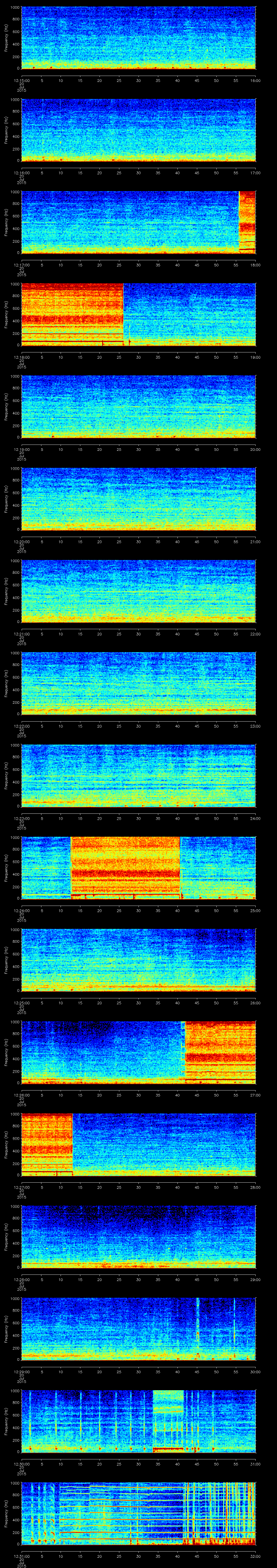This screenshot has width=277, height=1568.
Task: Click the red noise burst ending the 12:17 panel
Action: pos(247,222)
